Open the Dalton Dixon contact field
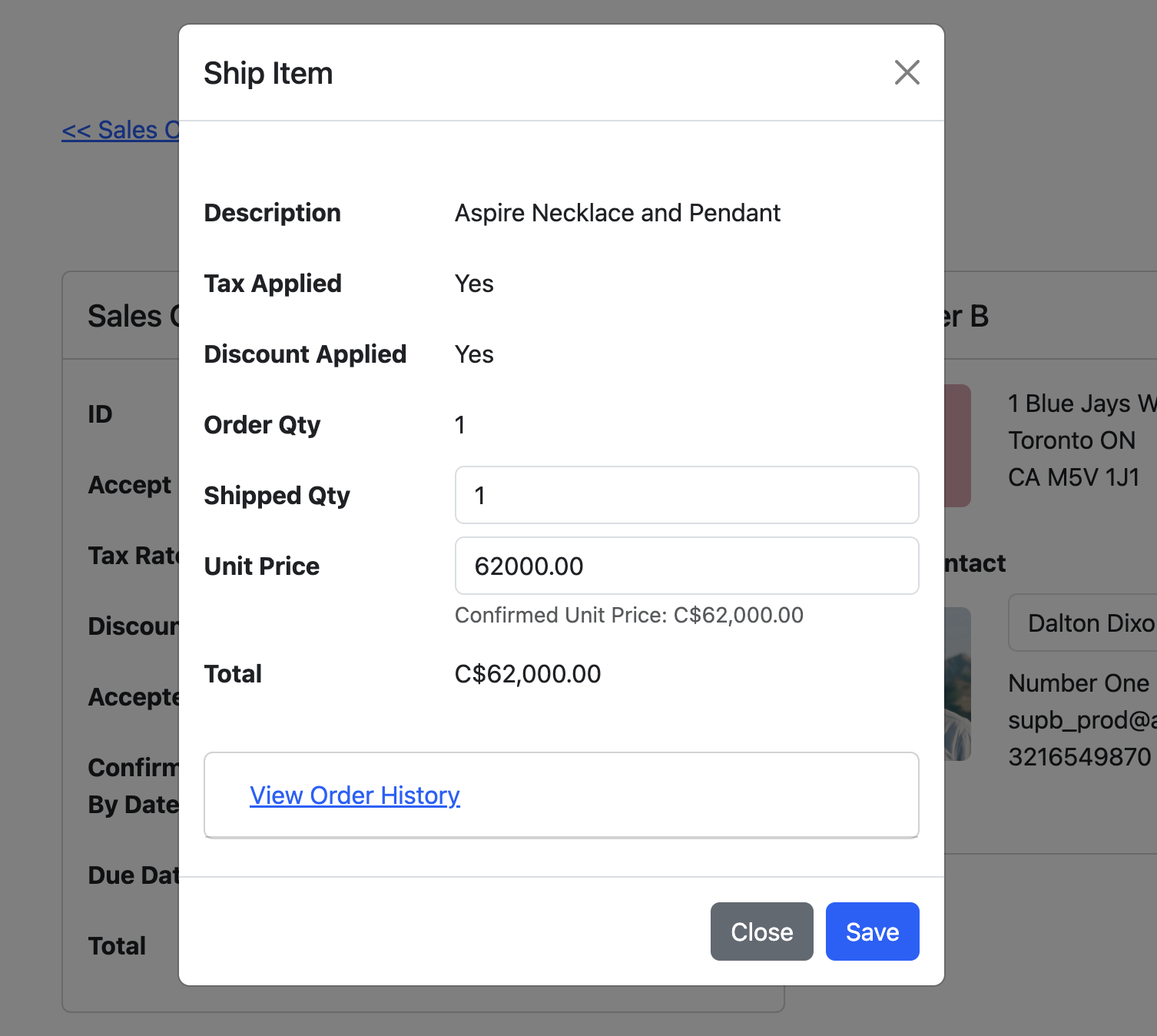 (1083, 623)
